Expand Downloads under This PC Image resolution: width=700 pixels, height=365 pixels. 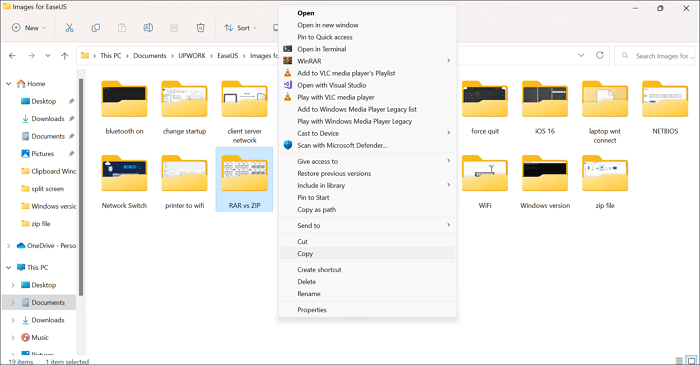(13, 320)
